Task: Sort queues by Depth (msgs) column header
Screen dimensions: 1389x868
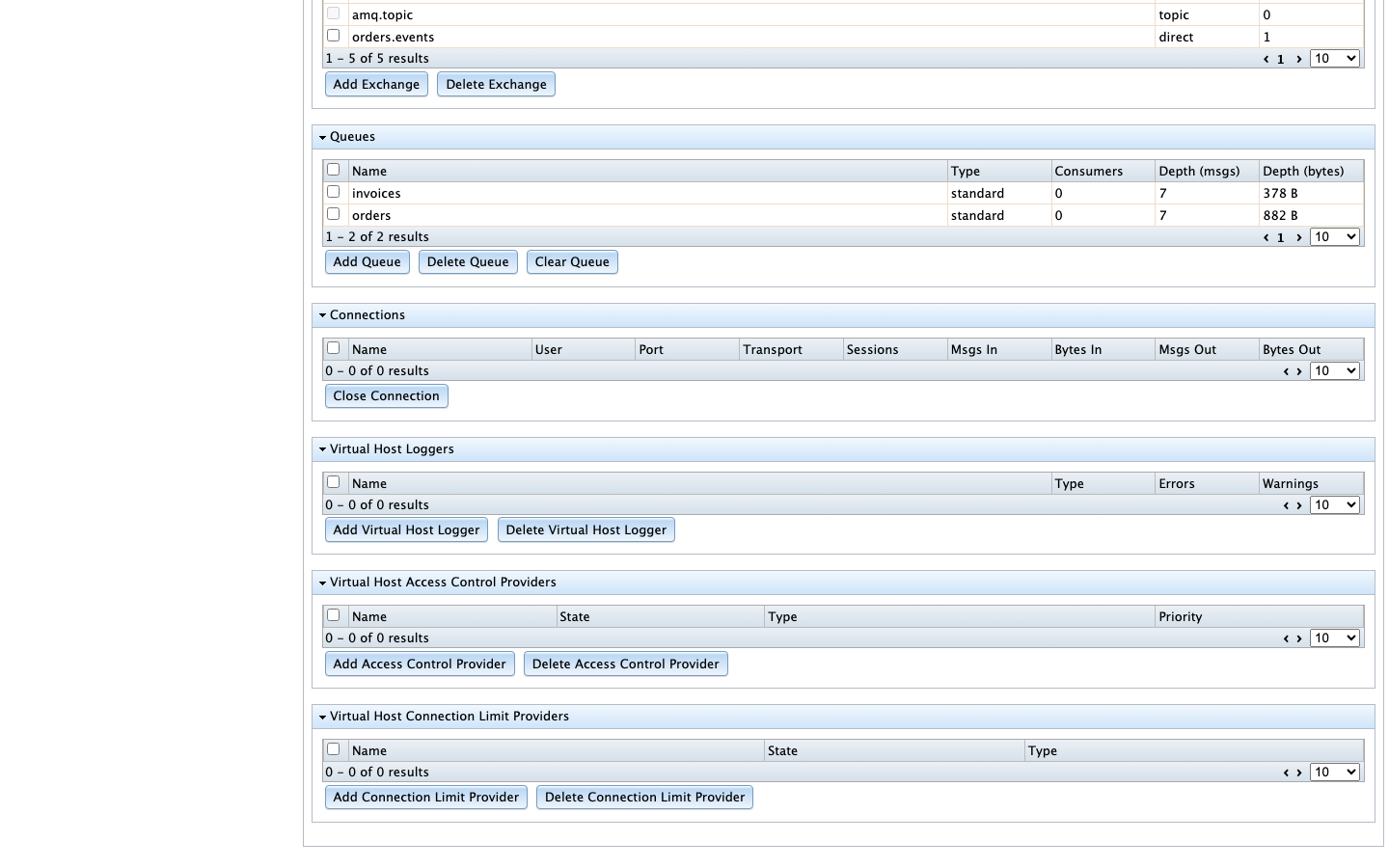Action: (x=1207, y=172)
